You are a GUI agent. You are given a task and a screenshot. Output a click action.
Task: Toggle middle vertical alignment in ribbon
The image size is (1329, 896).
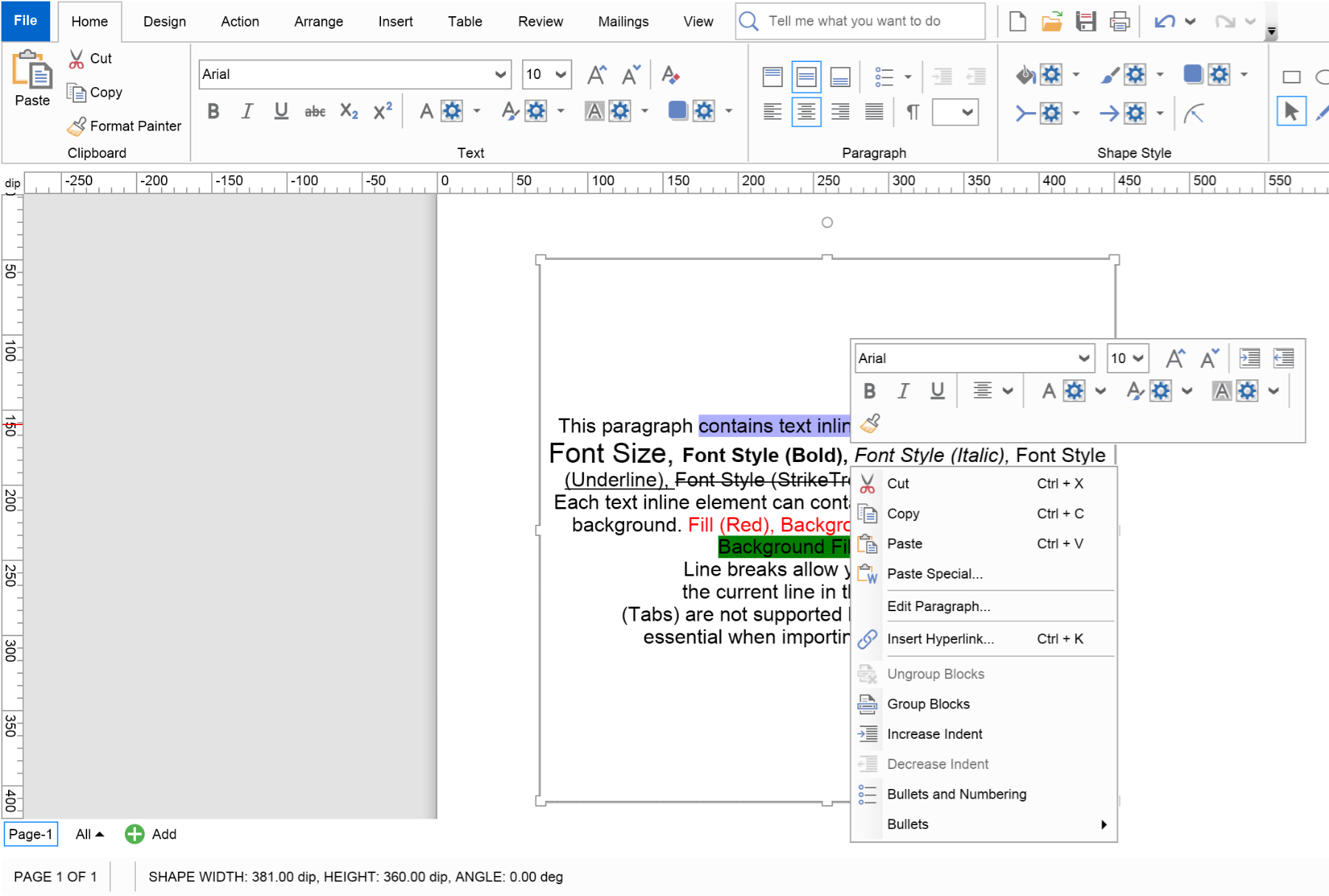point(806,77)
